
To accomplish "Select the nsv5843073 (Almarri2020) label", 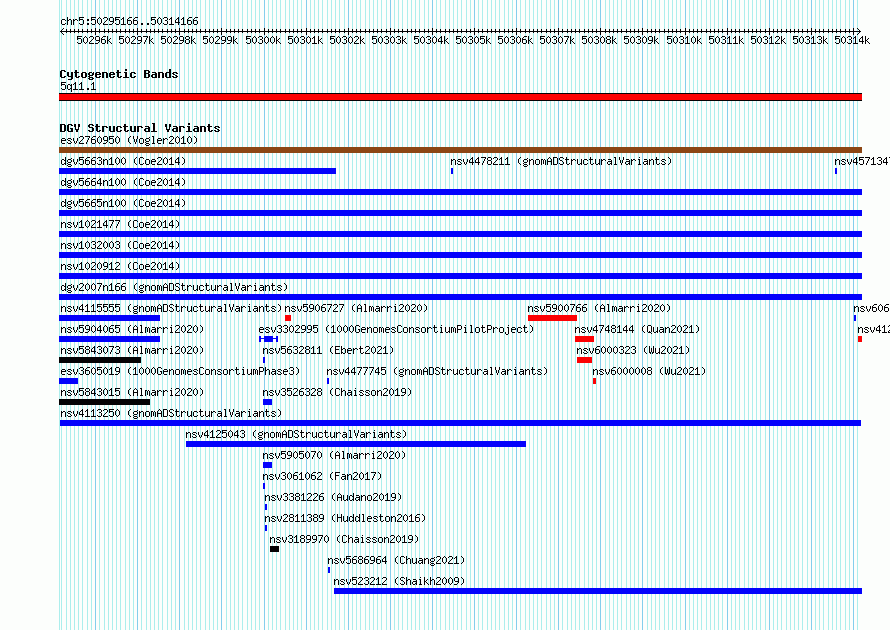I will click(x=132, y=350).
